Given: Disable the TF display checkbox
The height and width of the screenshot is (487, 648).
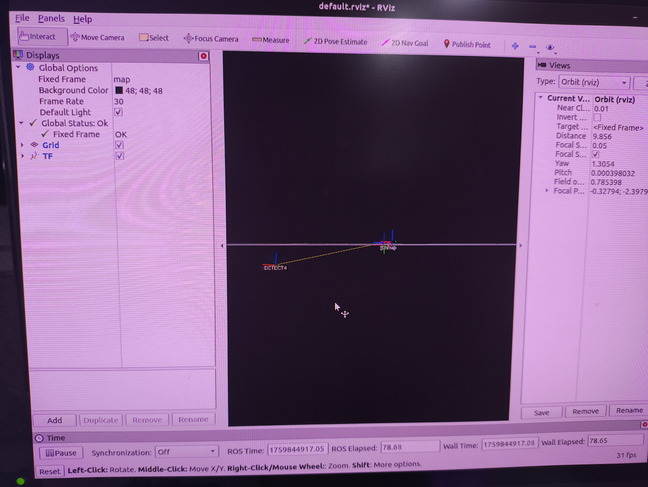Looking at the screenshot, I should point(119,156).
